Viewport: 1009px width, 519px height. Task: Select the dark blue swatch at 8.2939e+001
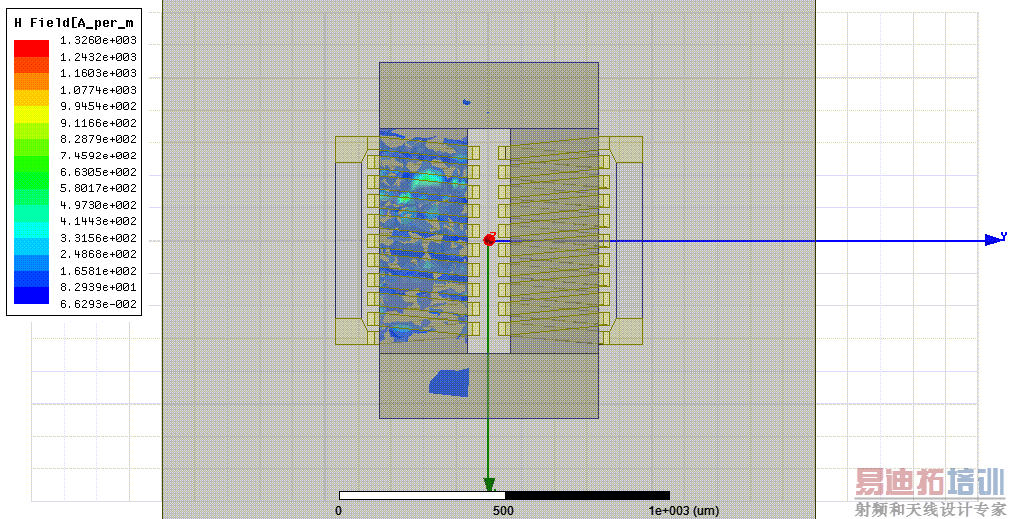coord(32,295)
